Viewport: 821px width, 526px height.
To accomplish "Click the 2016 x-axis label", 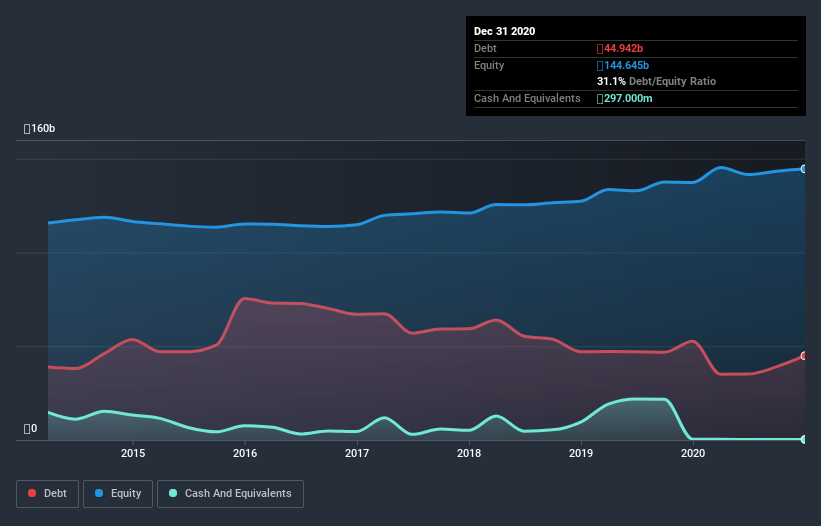I will click(x=245, y=453).
